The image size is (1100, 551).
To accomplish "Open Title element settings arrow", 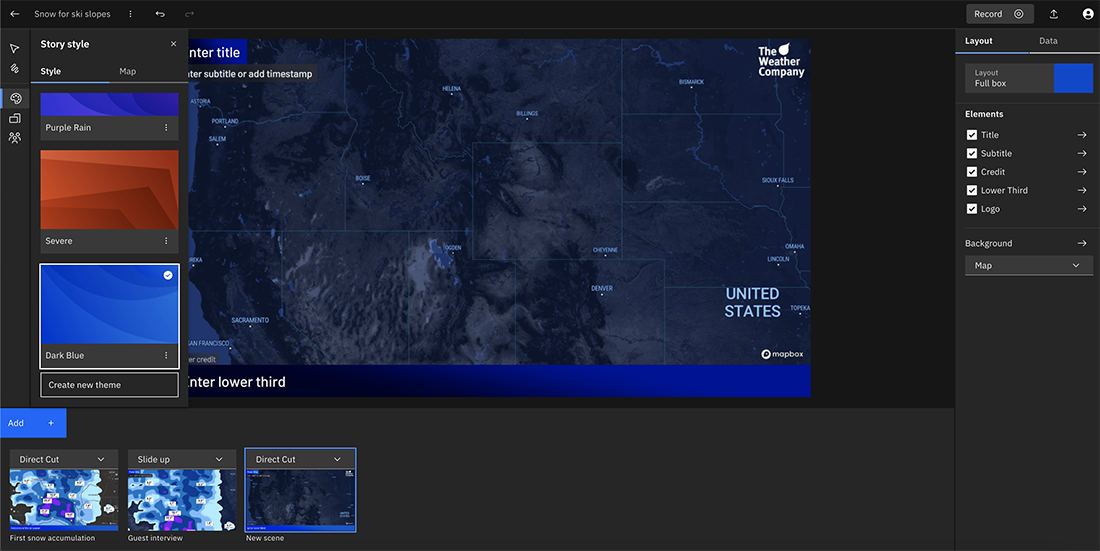I will click(1082, 135).
